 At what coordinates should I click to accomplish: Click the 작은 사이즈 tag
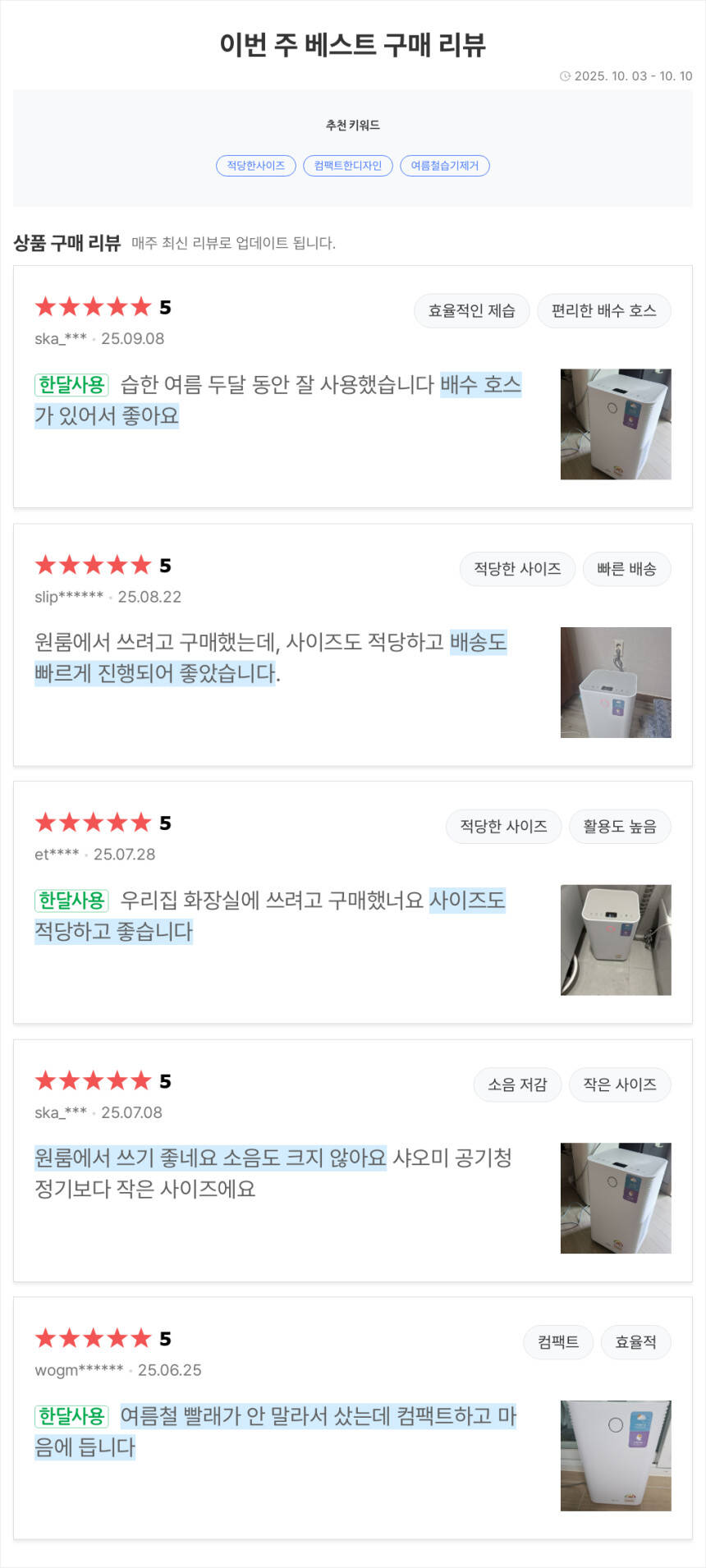[x=620, y=1084]
